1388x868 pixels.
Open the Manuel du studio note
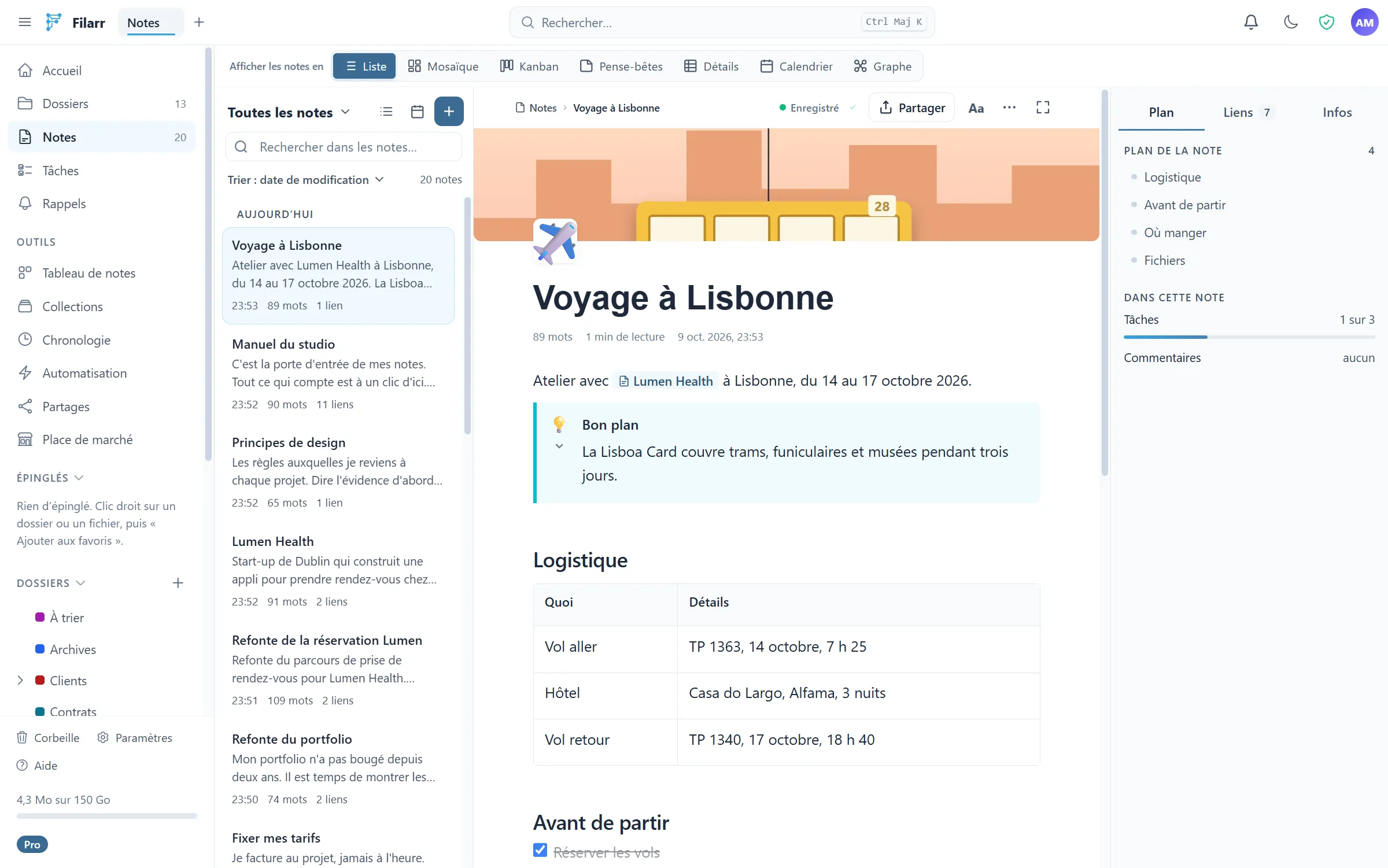coord(338,374)
